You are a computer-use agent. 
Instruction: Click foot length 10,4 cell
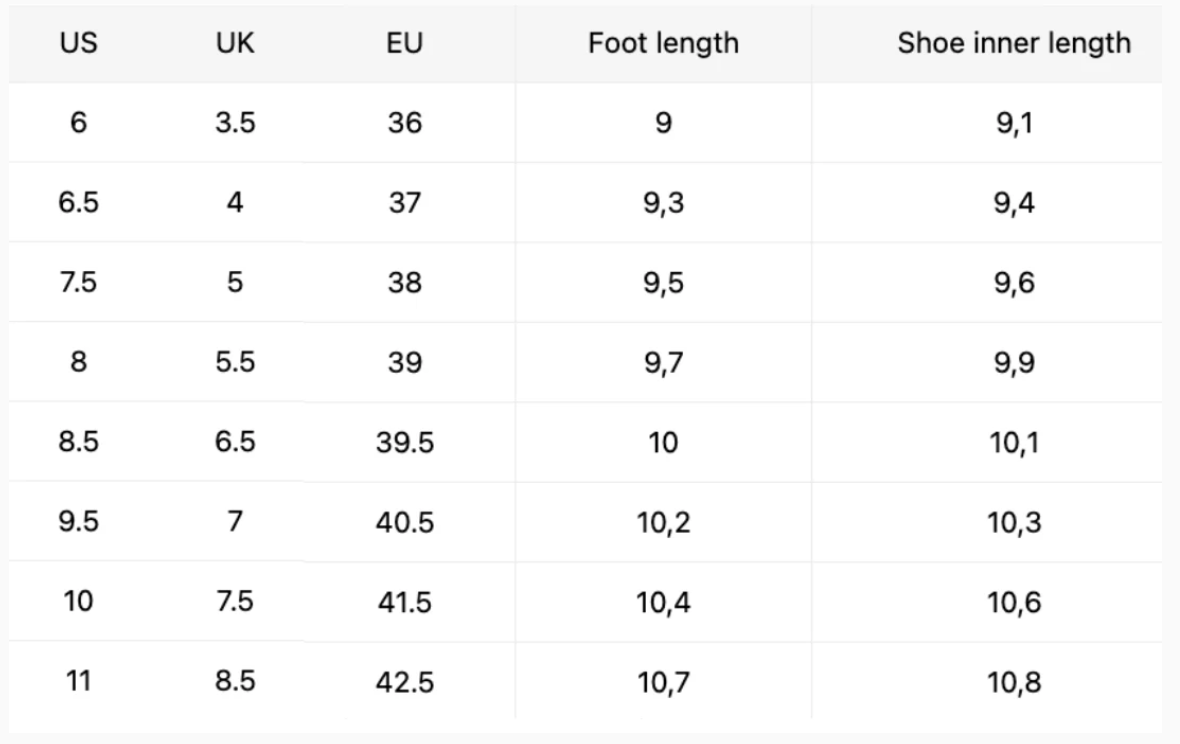[x=663, y=603]
